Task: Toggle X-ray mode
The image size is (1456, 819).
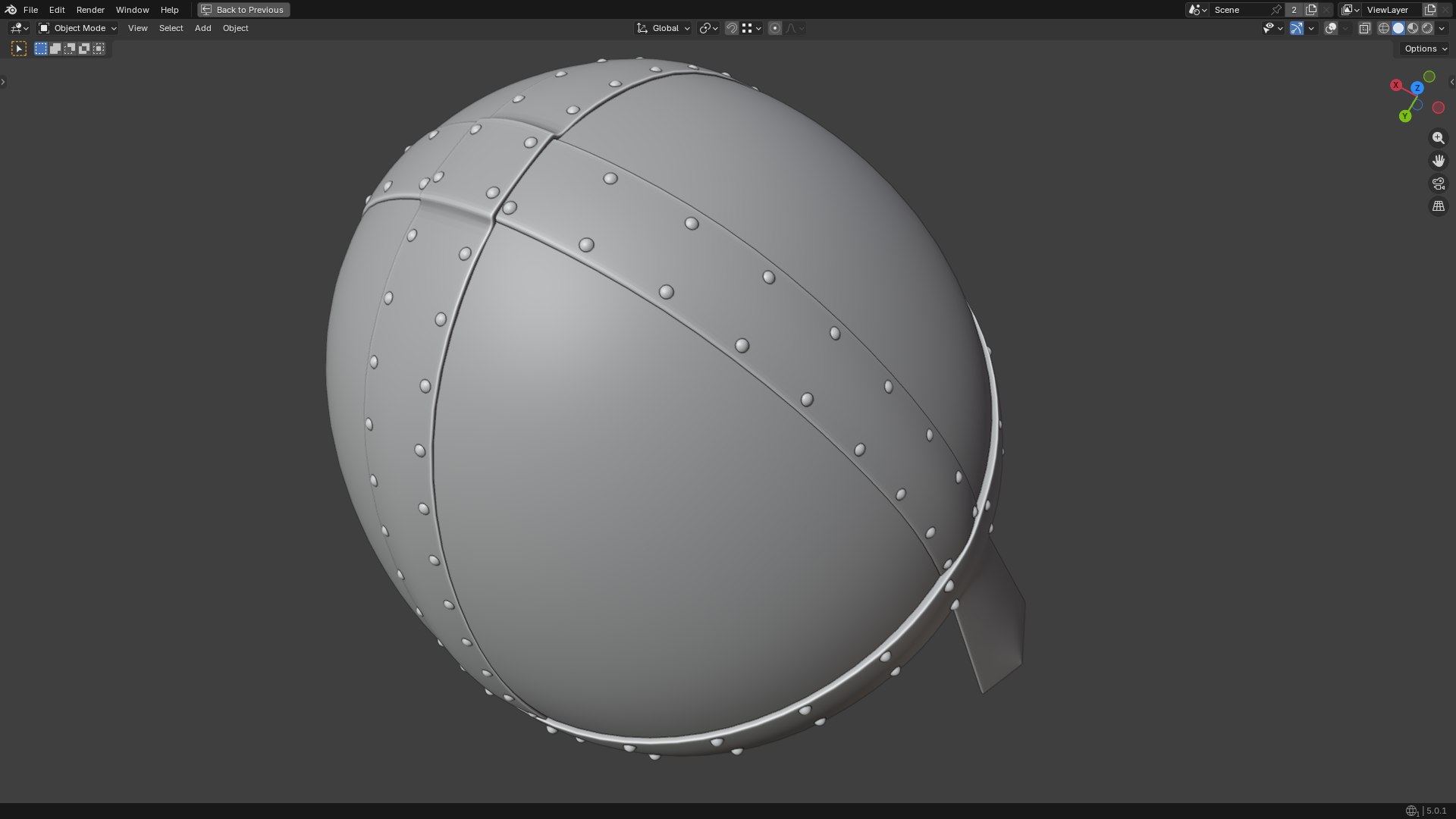Action: click(x=1364, y=28)
